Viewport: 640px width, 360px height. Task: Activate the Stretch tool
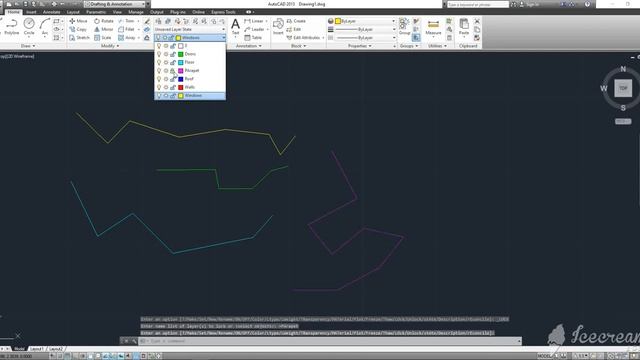79,38
